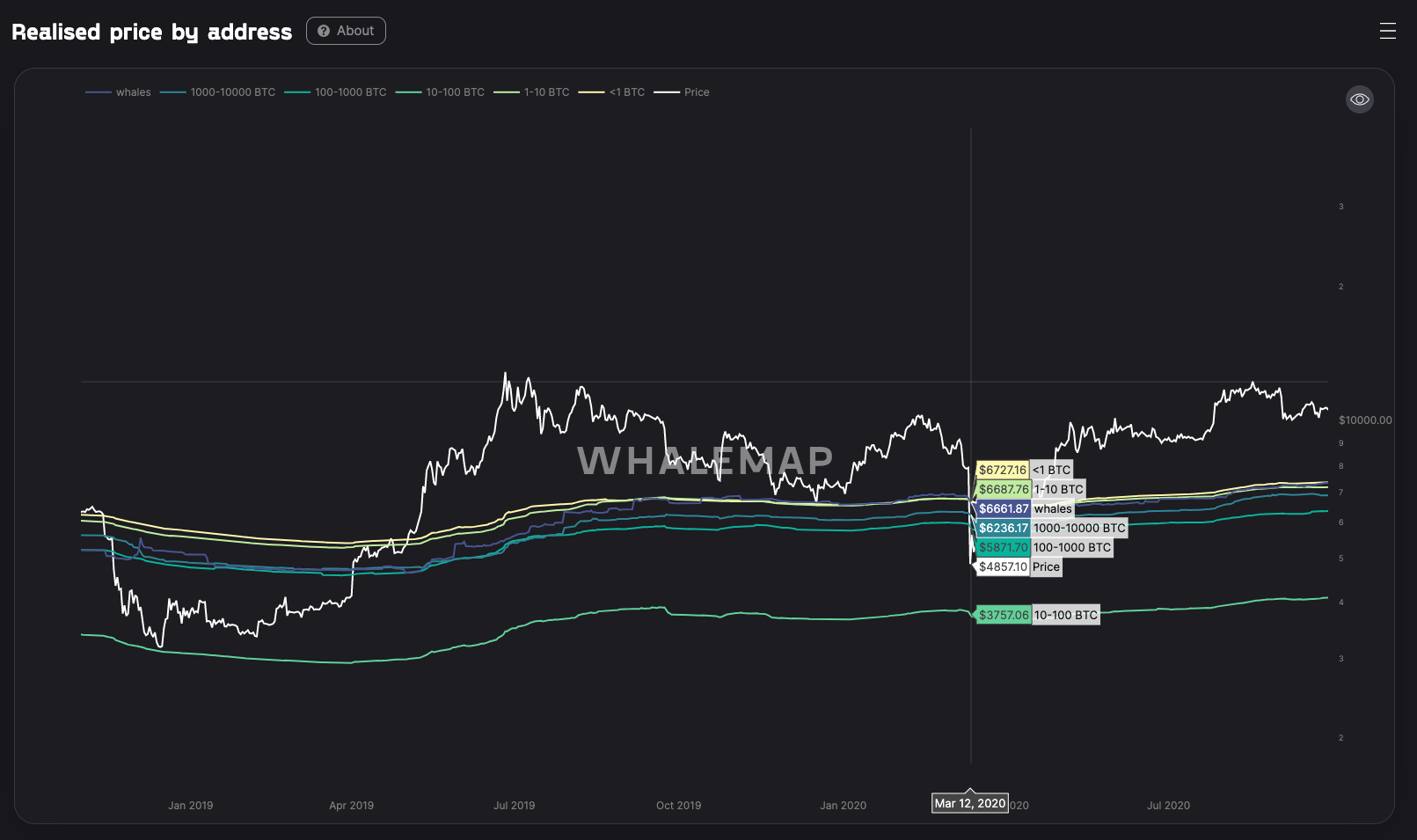Viewport: 1417px width, 840px height.
Task: Hide the 100-1000 BTC legend series
Action: [336, 92]
